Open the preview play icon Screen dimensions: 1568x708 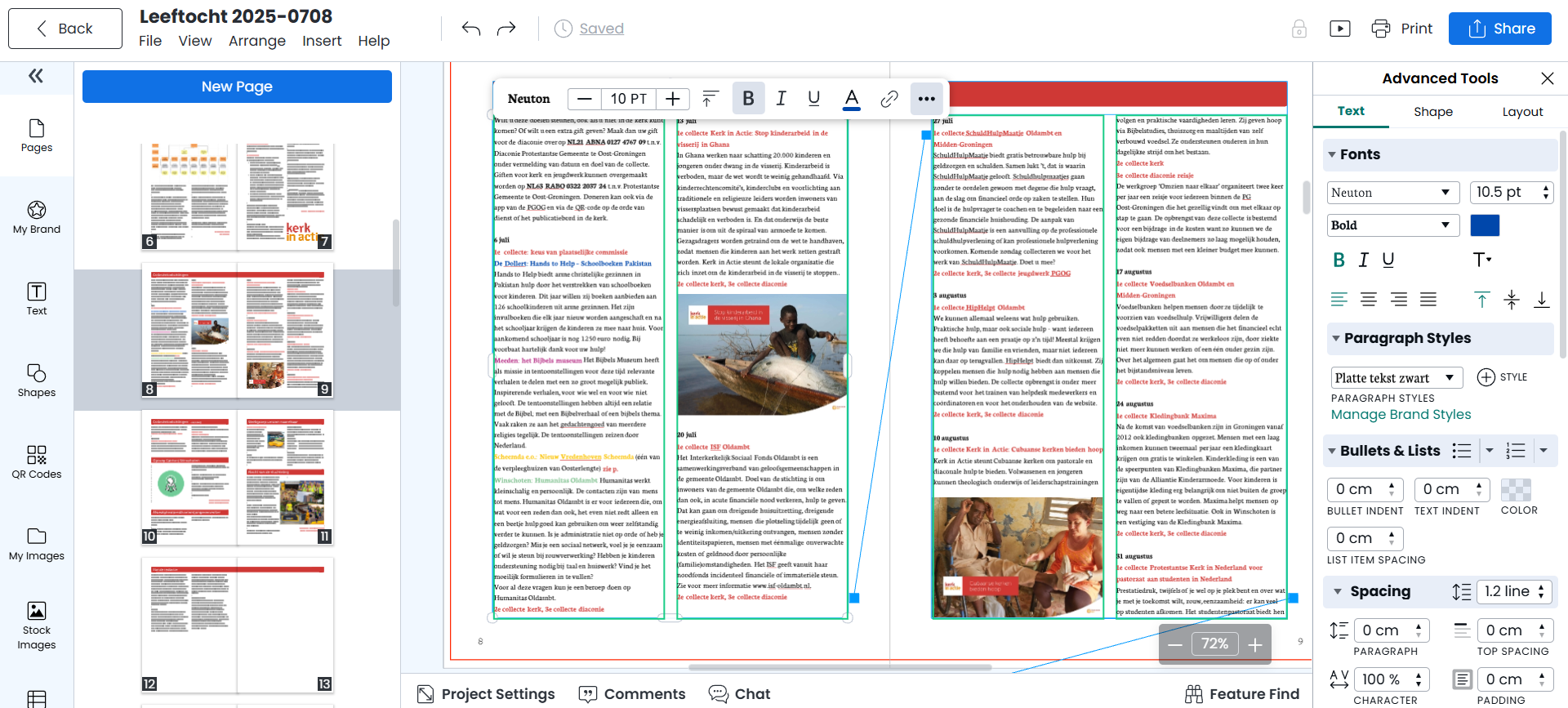[x=1340, y=29]
